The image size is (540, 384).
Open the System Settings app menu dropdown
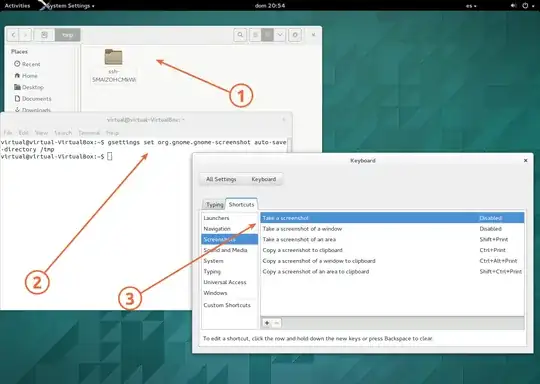pyautogui.click(x=70, y=6)
